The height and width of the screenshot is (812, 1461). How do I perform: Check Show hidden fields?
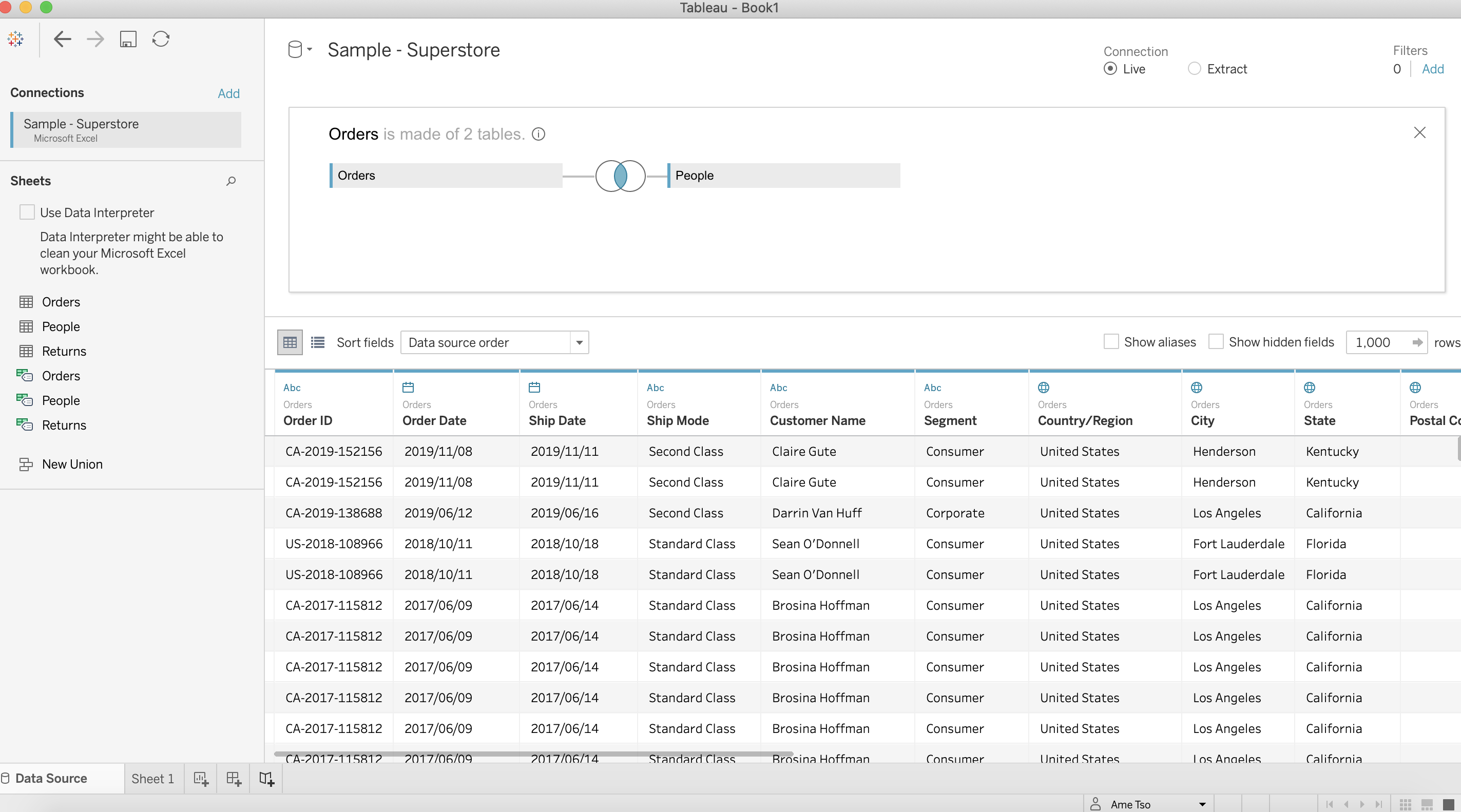(1216, 342)
